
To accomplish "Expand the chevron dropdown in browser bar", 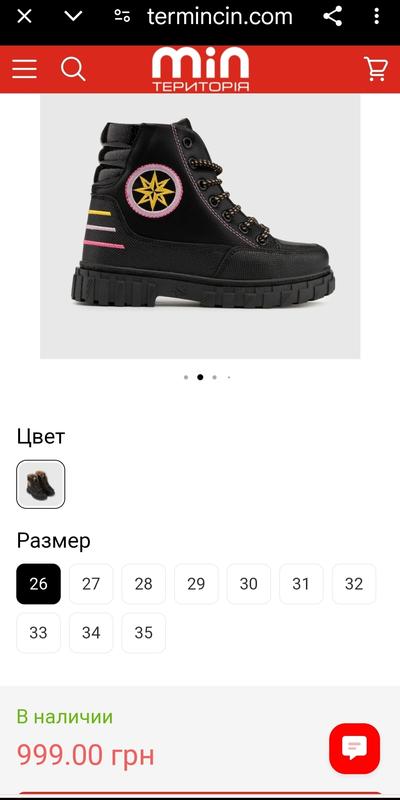I will click(x=73, y=16).
